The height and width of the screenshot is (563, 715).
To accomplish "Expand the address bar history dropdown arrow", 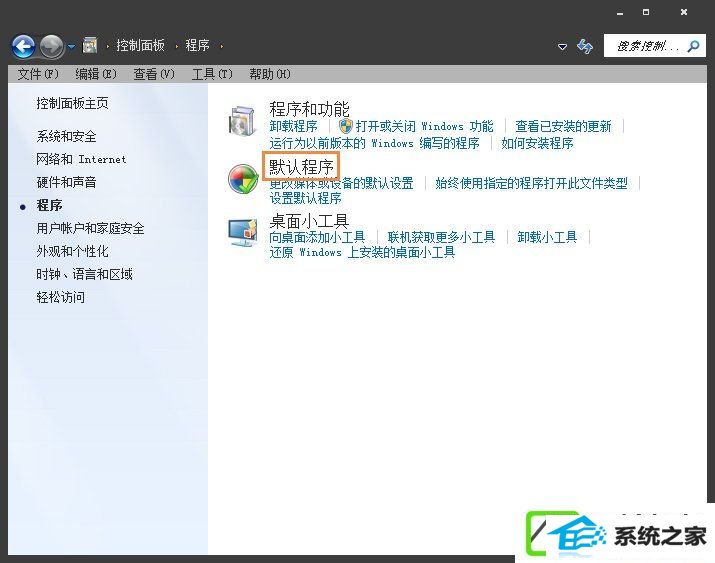I will [x=563, y=46].
